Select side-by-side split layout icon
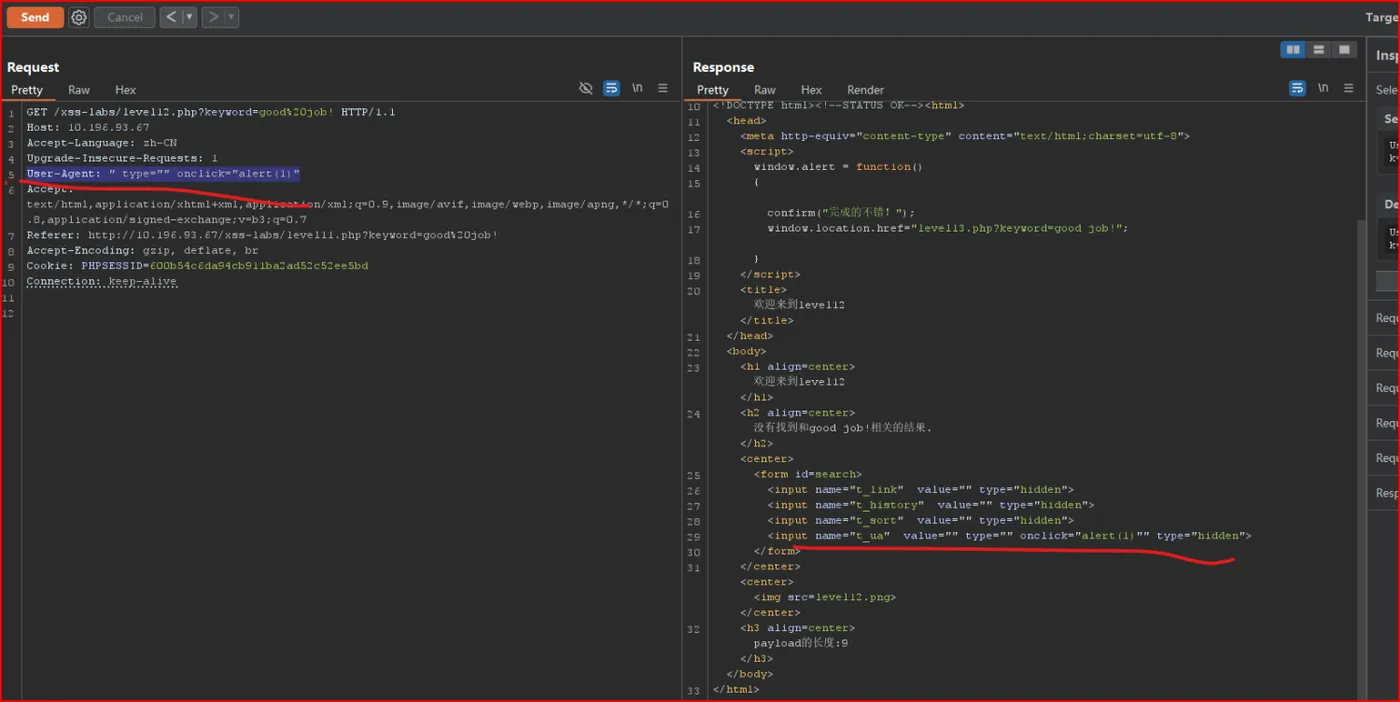Screen dimensions: 1400x702 click(x=1294, y=50)
